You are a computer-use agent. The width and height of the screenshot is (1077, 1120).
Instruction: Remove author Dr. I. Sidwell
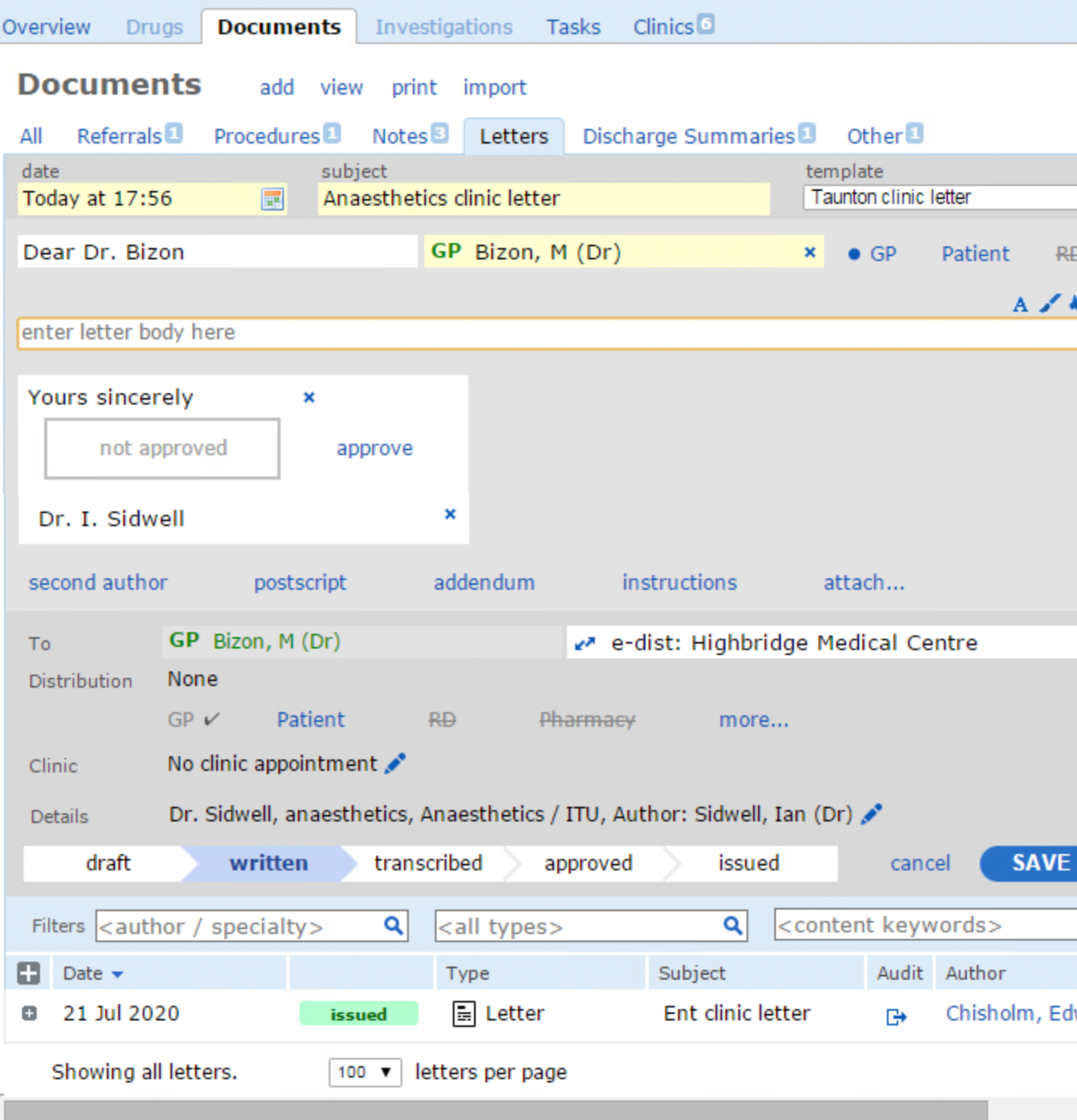coord(450,514)
